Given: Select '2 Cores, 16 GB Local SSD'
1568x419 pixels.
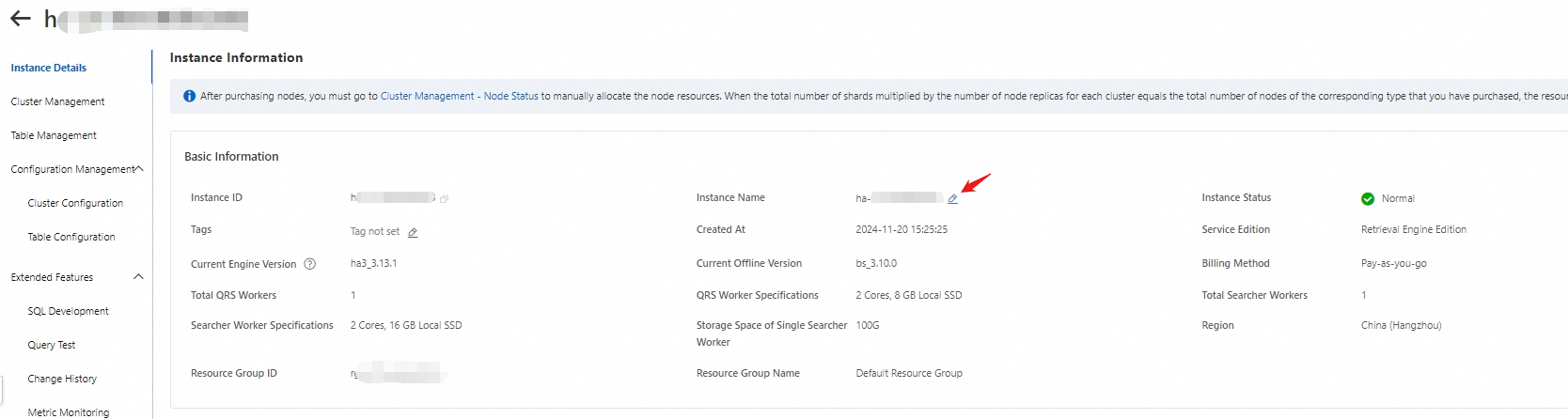Looking at the screenshot, I should [x=406, y=325].
